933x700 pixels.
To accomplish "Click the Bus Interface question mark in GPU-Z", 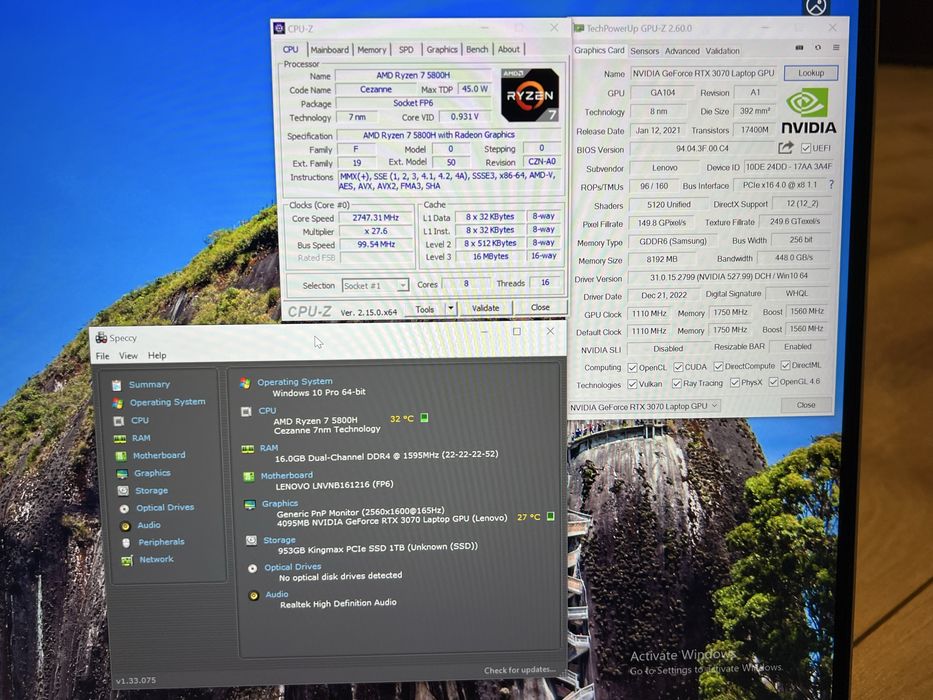I will click(x=831, y=185).
